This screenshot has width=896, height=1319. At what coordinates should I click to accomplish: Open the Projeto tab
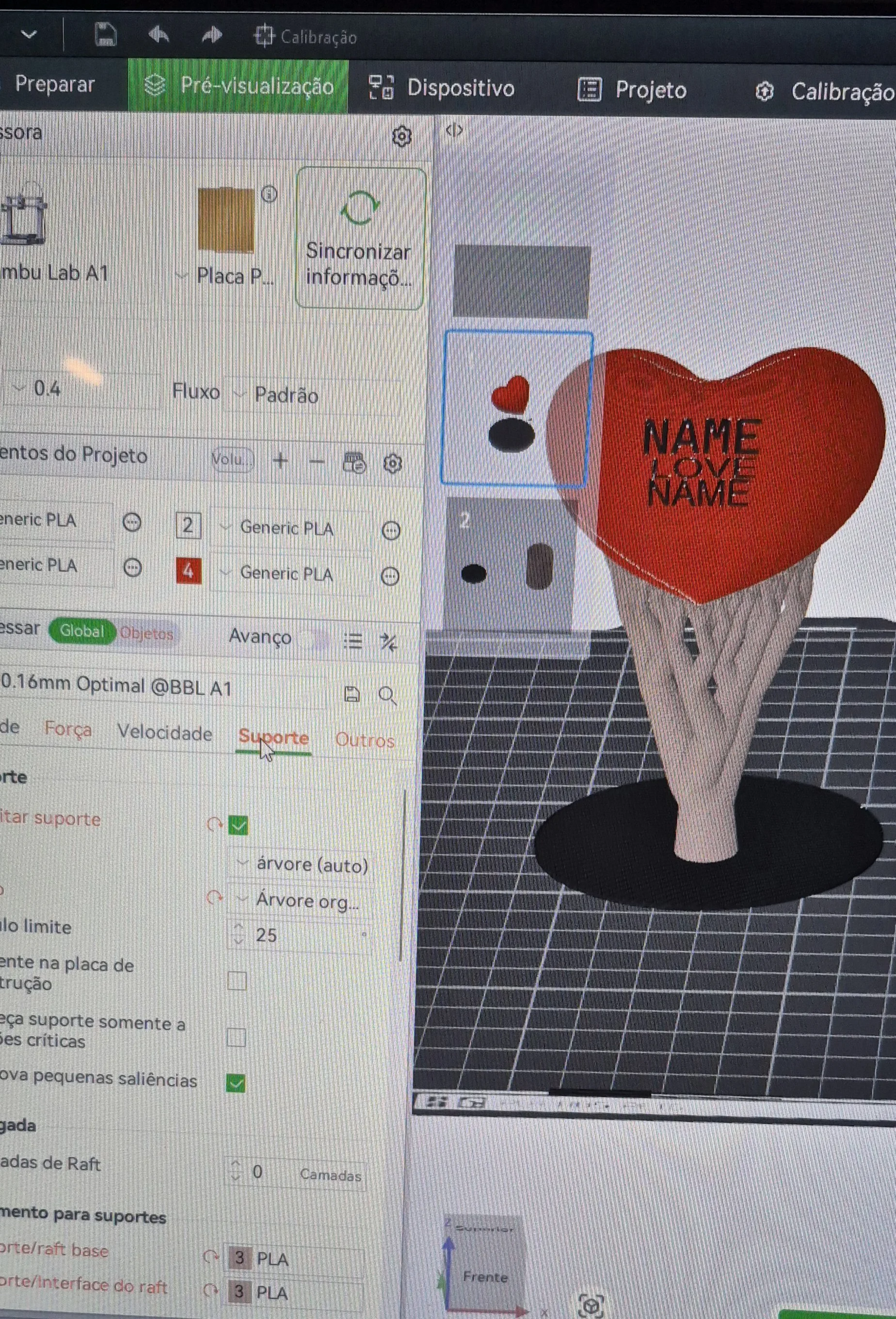[x=632, y=90]
